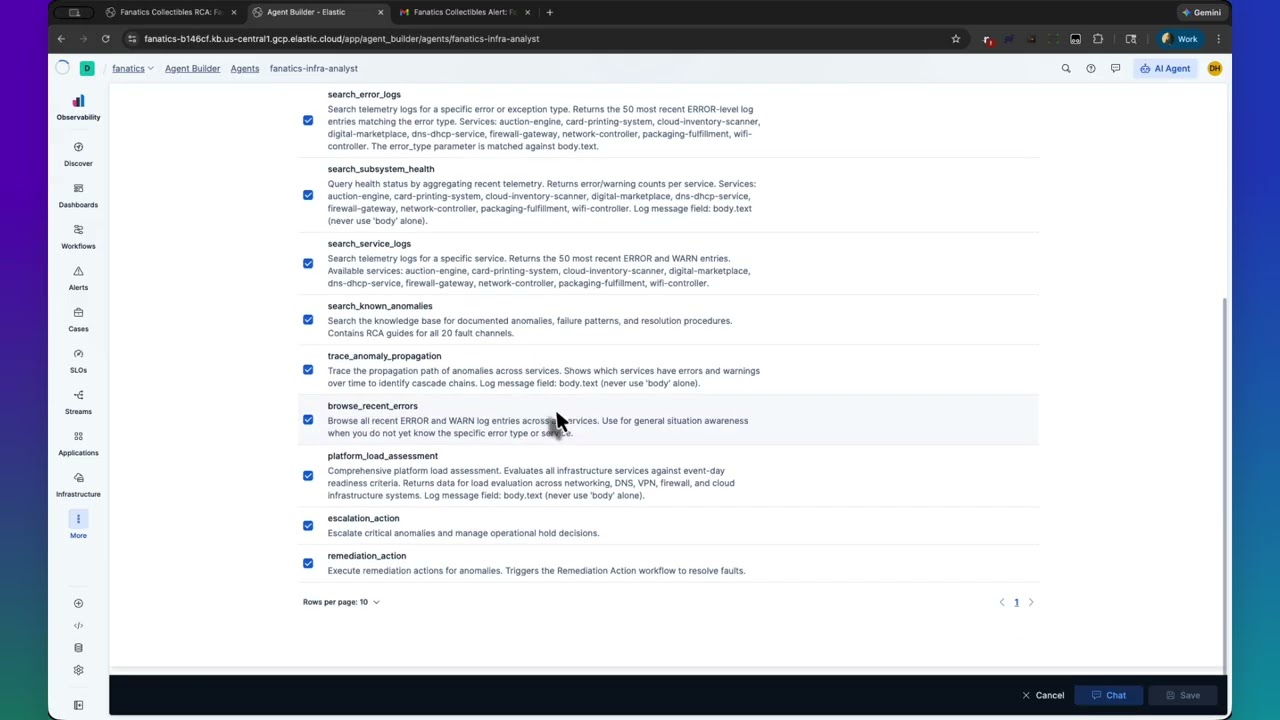Uncheck the search_subsystem_health tool

tap(308, 195)
